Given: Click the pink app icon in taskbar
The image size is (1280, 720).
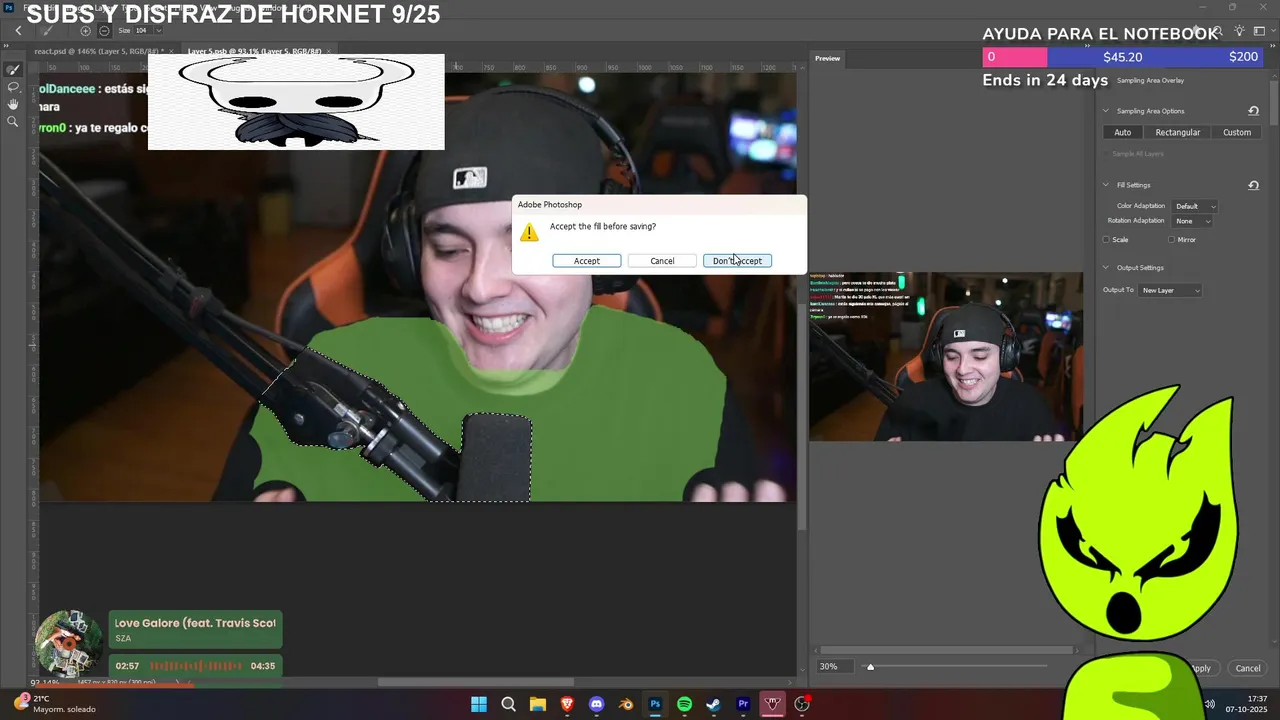Looking at the screenshot, I should [772, 704].
